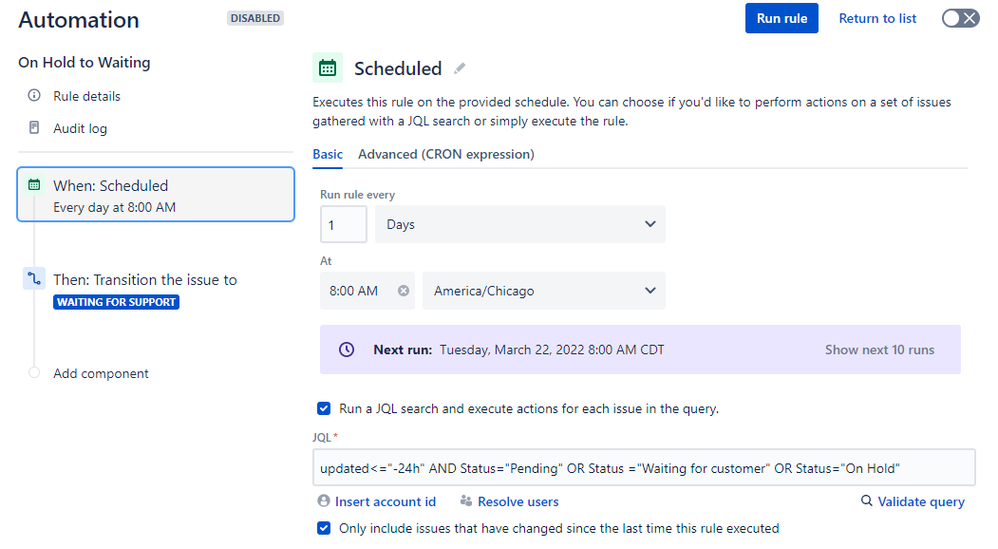This screenshot has width=998, height=549.
Task: Click the 8:00 AM time field
Action: pos(367,291)
